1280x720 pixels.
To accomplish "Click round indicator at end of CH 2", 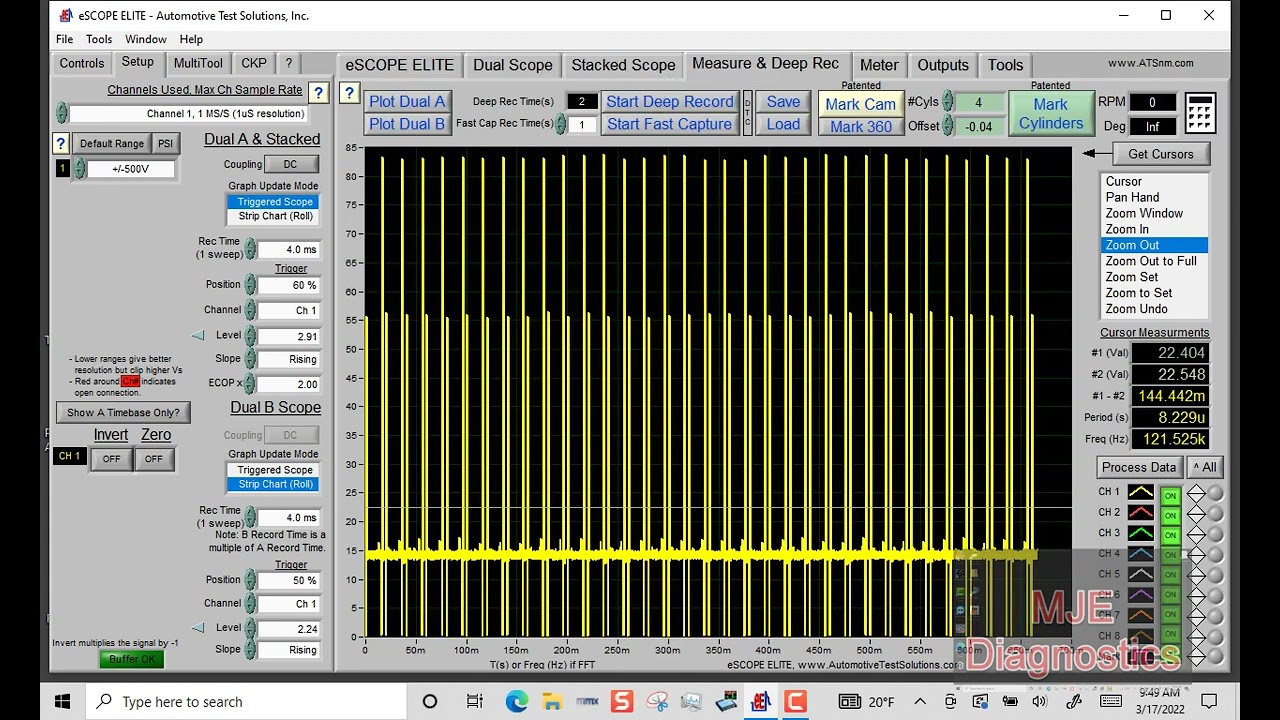I will 1215,514.
